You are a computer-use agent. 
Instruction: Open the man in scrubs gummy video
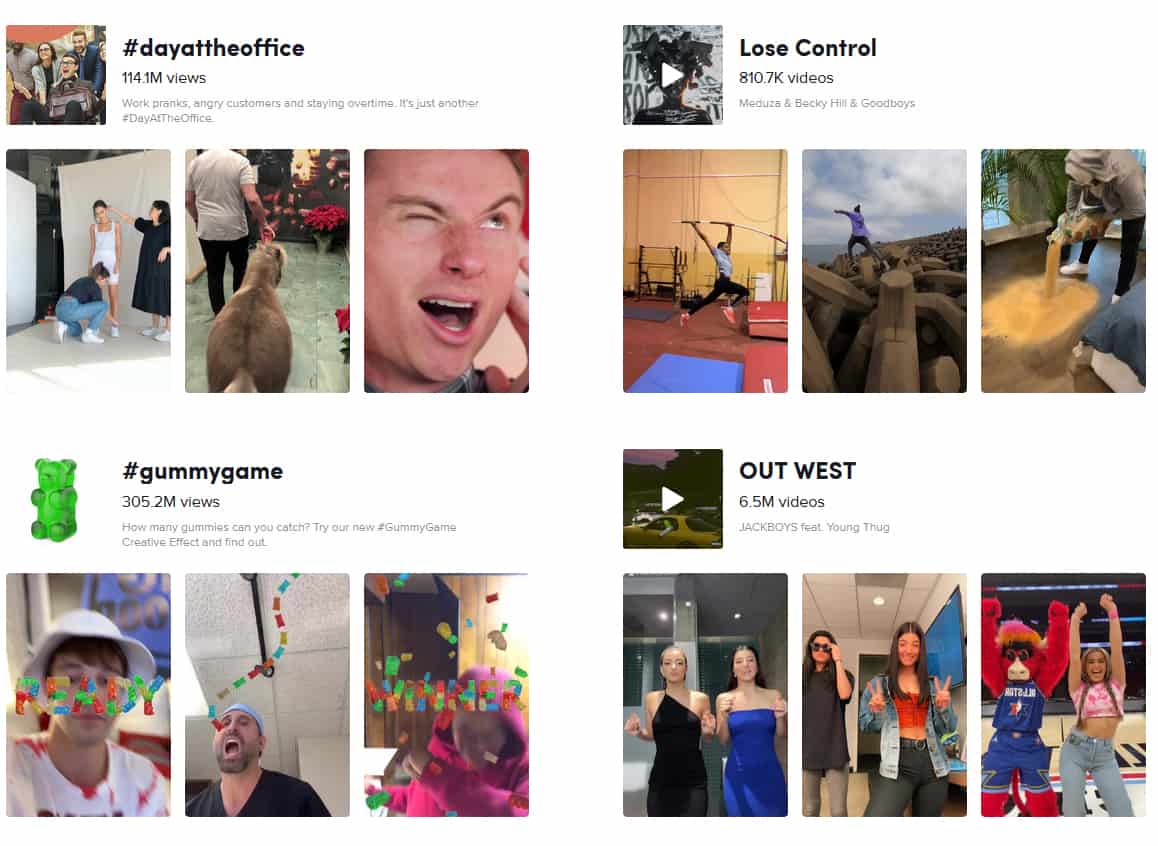(x=267, y=695)
